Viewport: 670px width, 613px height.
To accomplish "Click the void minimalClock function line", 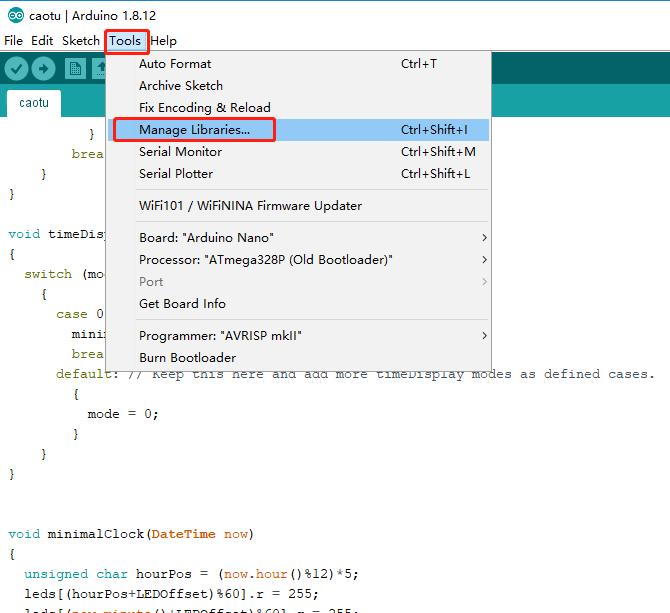I will [131, 534].
